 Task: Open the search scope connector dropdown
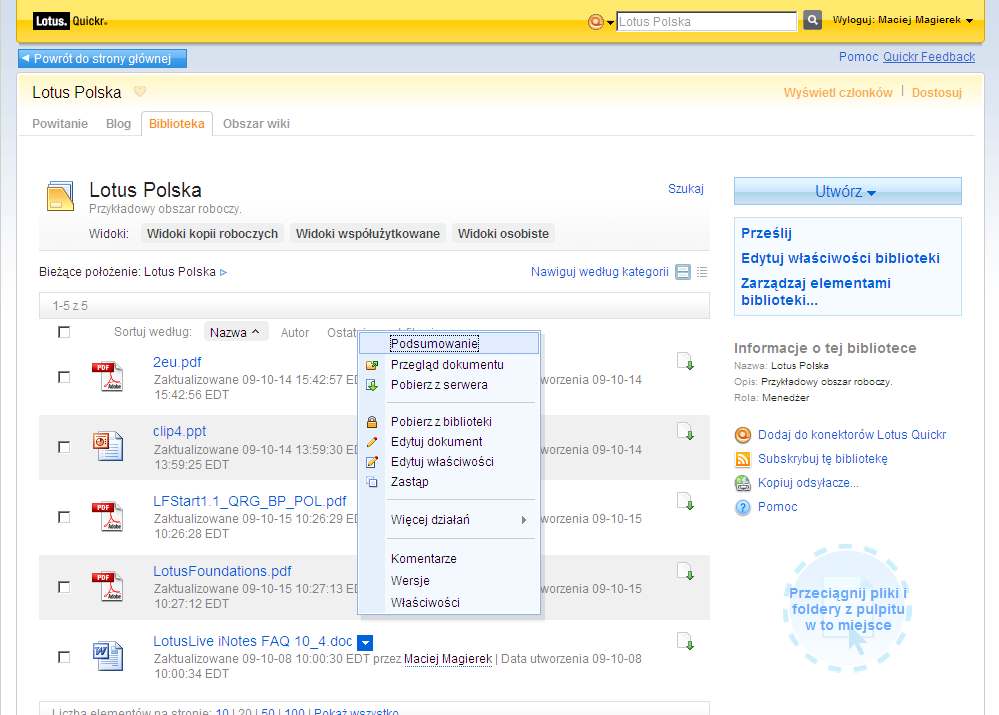pos(600,22)
